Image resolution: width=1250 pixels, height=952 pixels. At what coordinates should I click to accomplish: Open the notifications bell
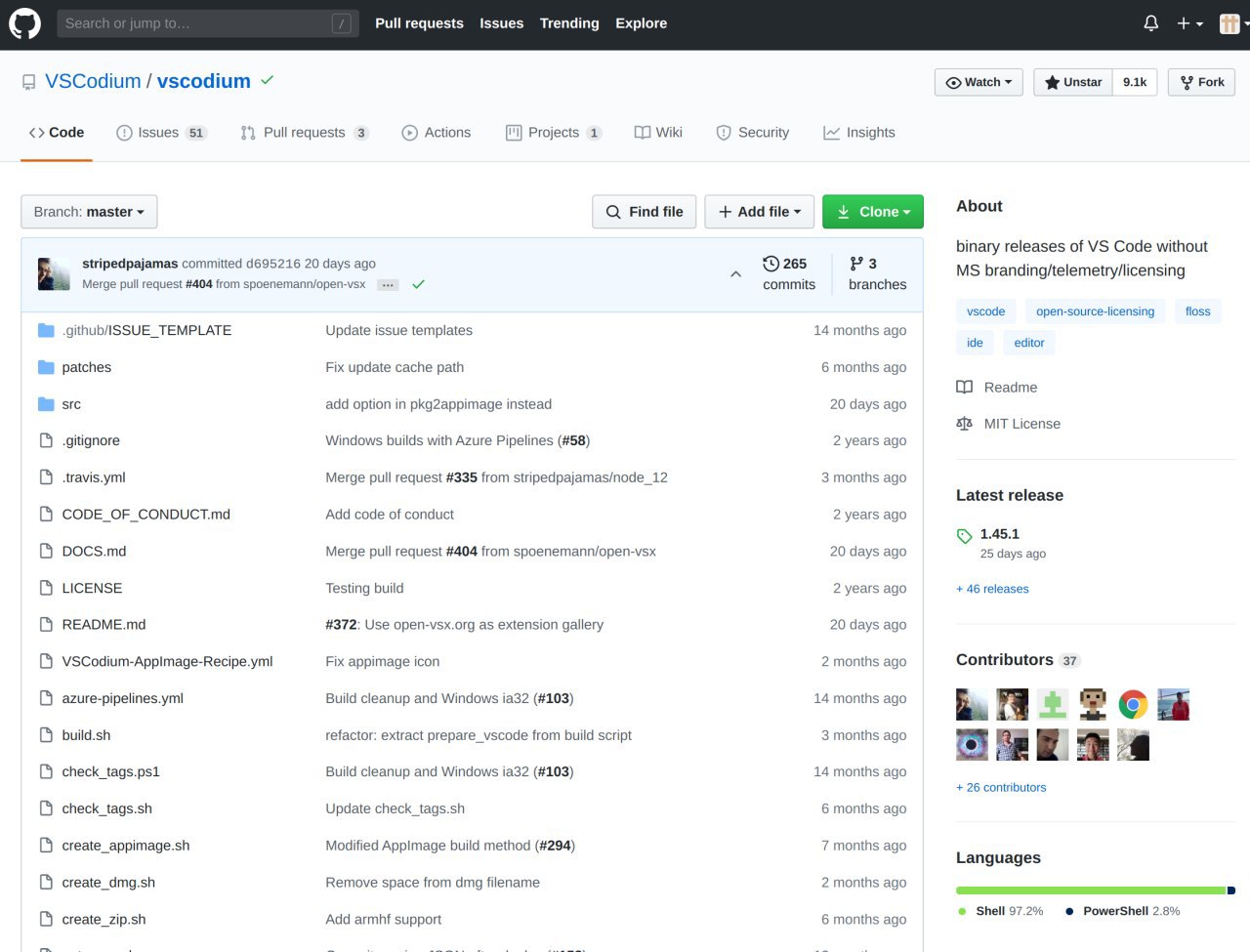pos(1151,23)
